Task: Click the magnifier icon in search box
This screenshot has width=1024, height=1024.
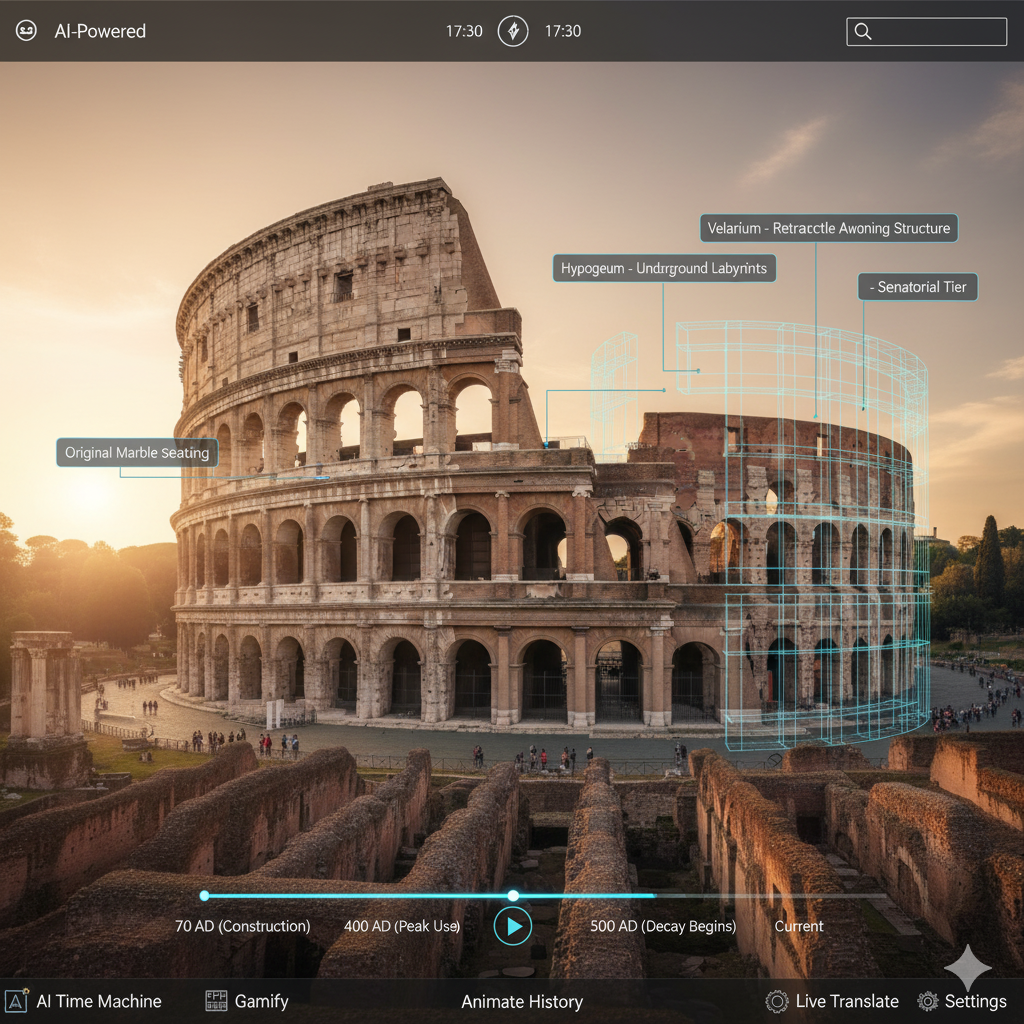Action: click(863, 32)
